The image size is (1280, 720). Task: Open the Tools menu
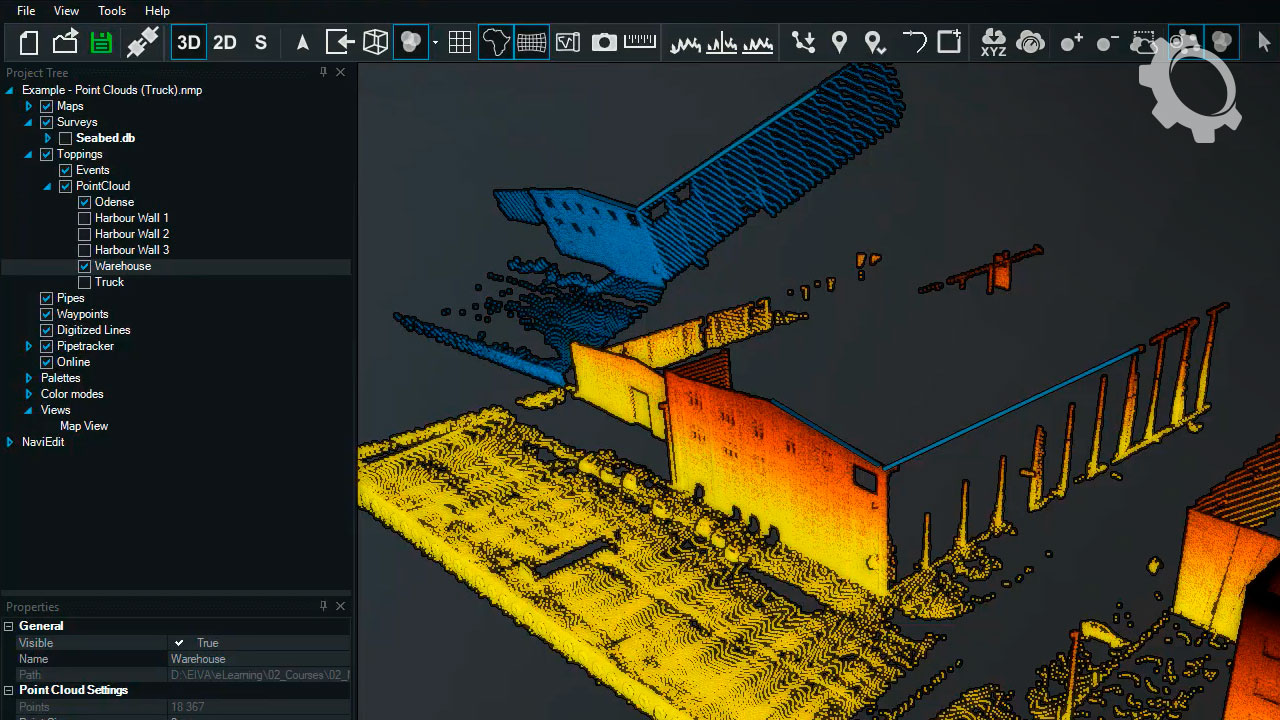click(x=112, y=11)
